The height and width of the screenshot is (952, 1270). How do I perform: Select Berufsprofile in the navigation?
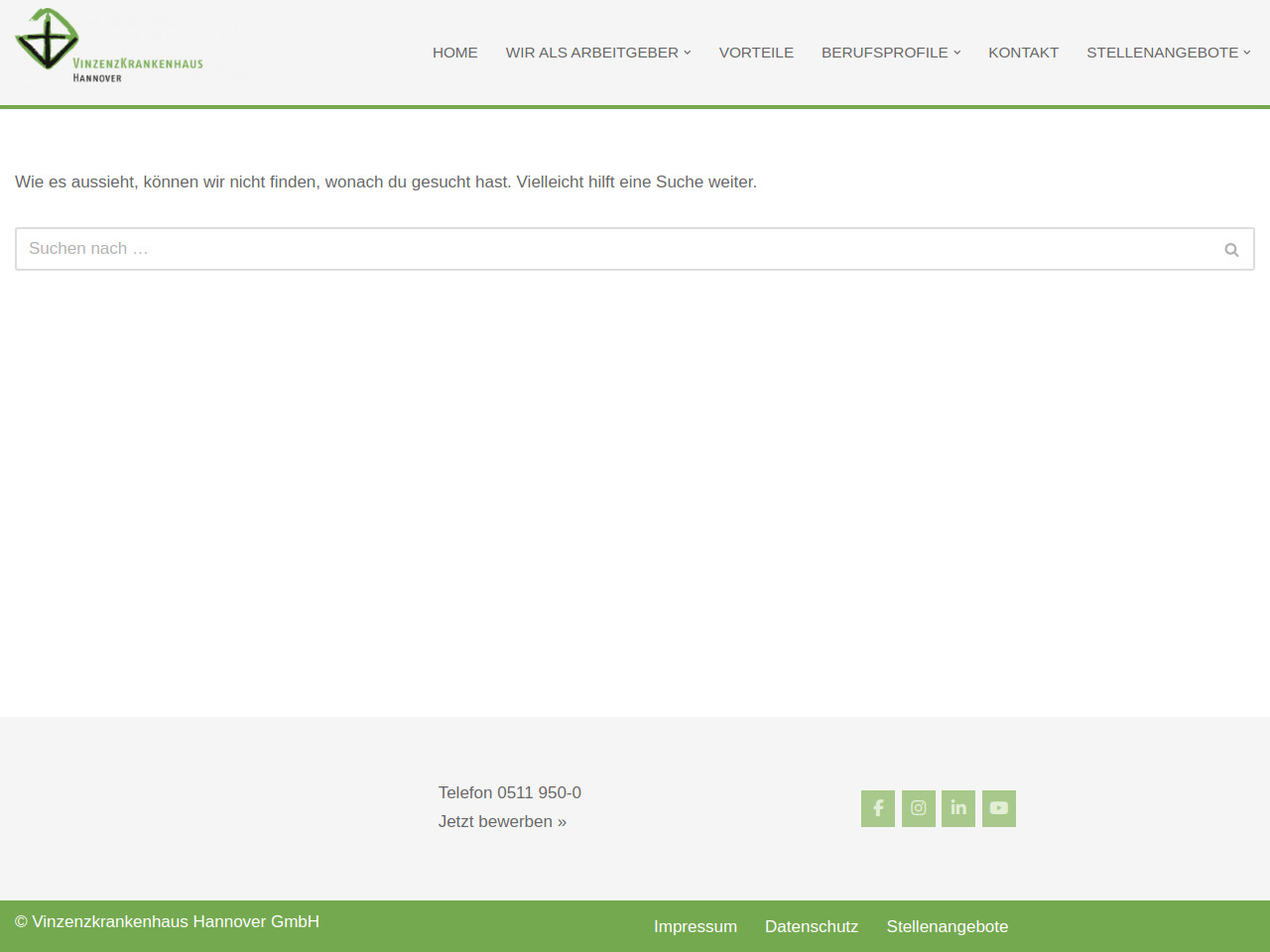tap(884, 53)
